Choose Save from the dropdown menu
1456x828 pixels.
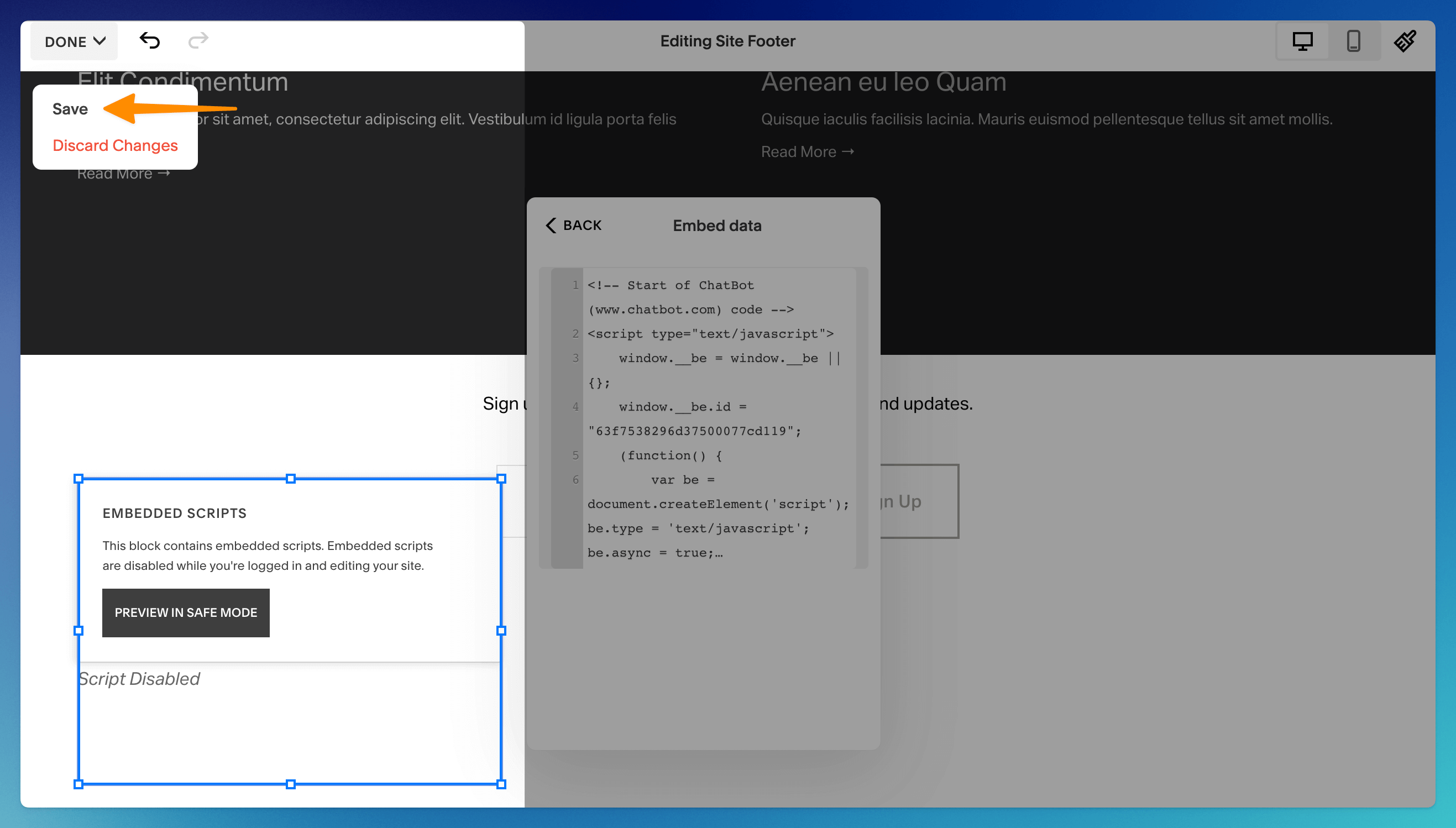70,109
